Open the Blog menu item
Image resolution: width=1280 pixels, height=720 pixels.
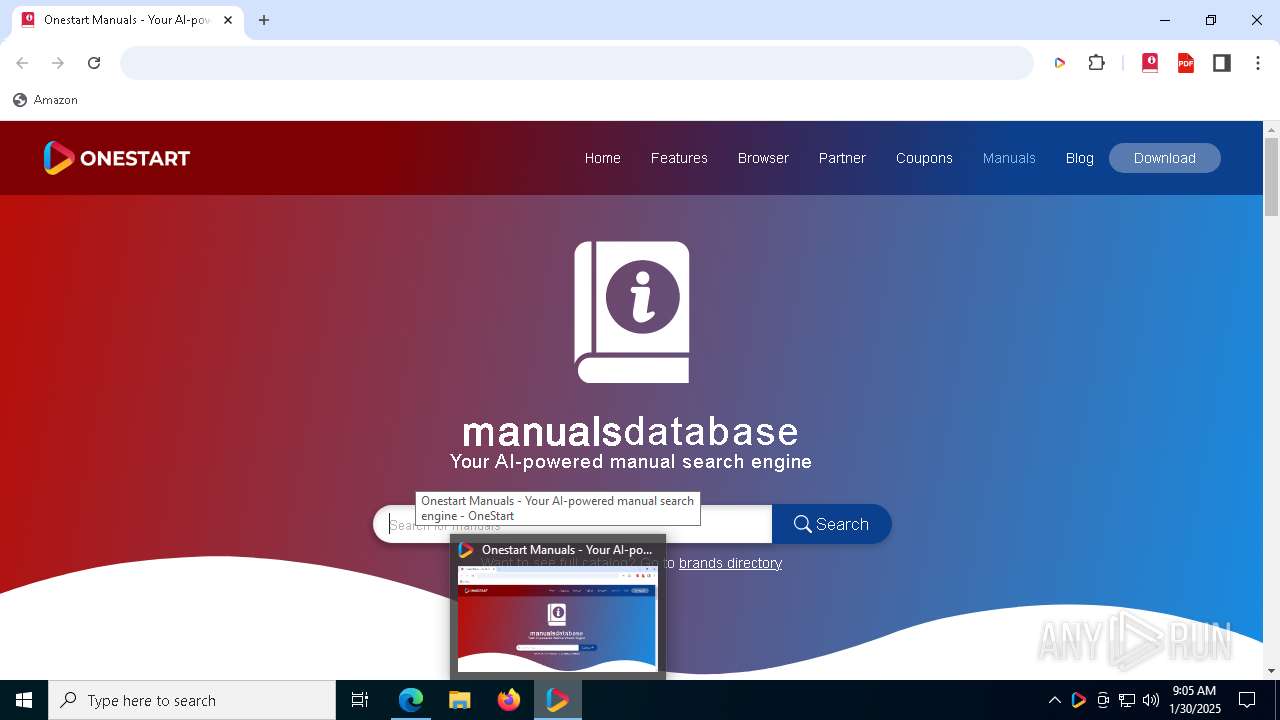(x=1080, y=158)
